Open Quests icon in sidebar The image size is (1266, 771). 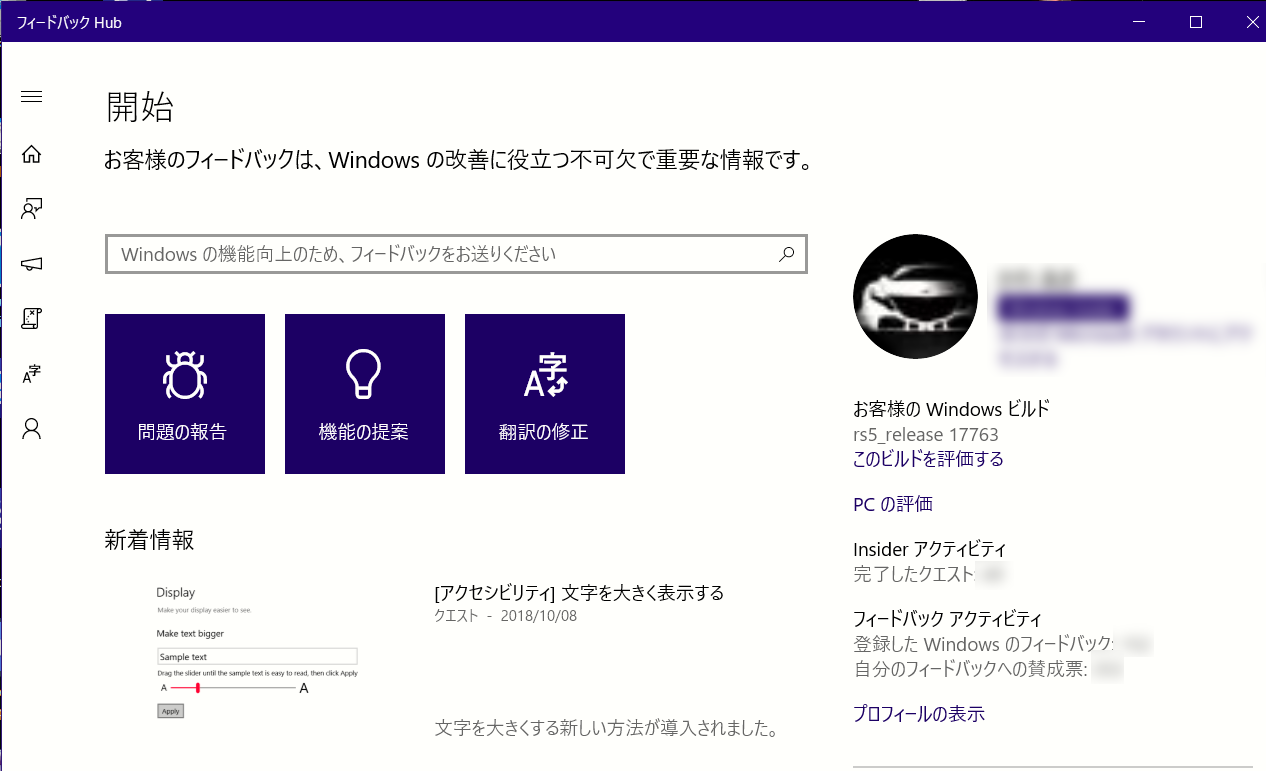coord(32,318)
